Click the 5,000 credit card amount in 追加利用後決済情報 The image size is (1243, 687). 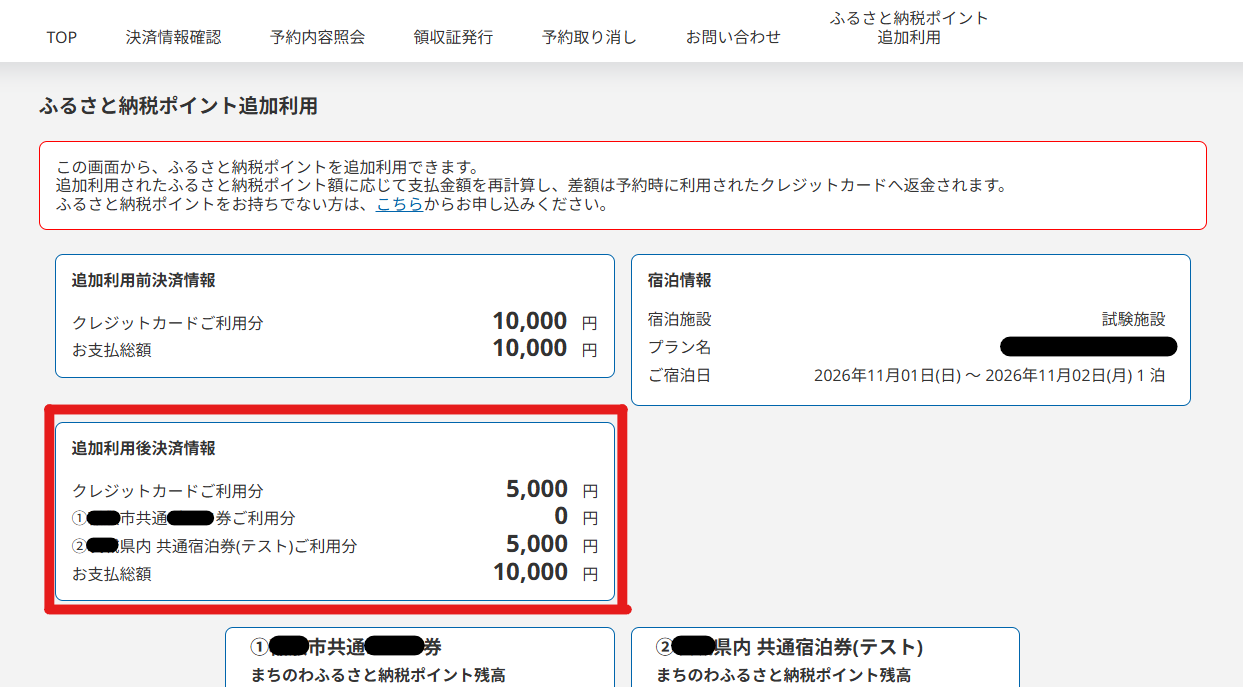[537, 489]
